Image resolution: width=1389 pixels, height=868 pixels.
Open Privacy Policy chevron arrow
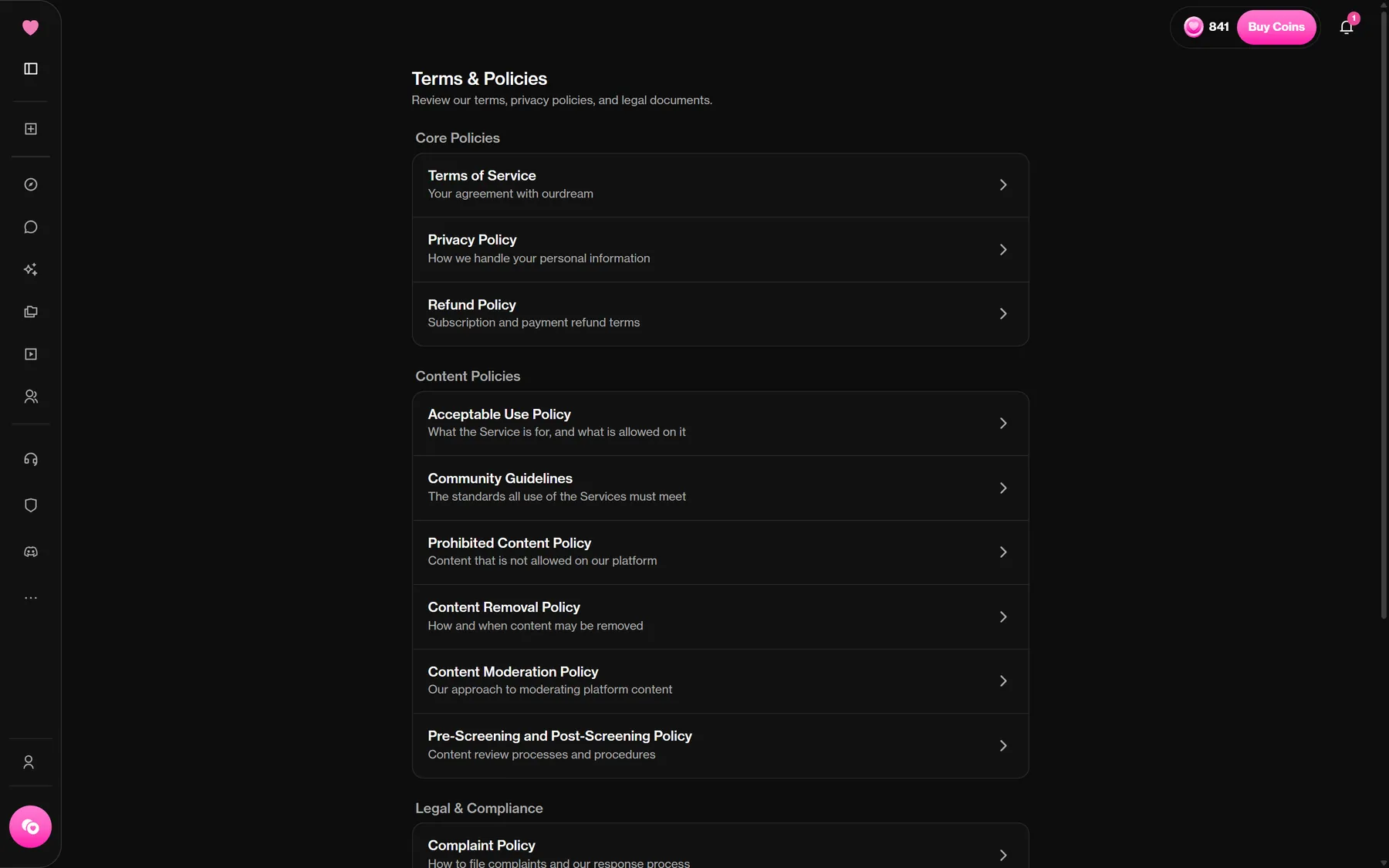[x=1003, y=249]
